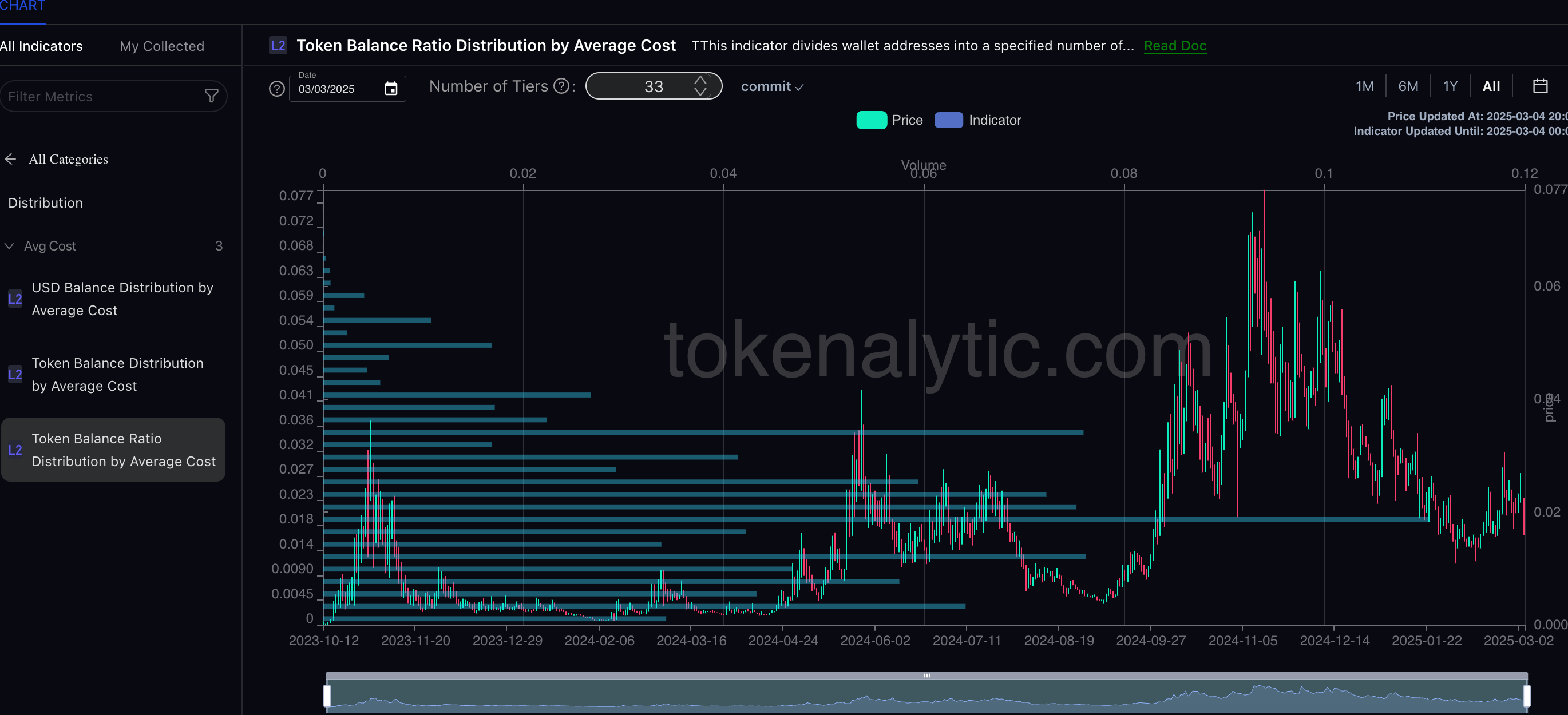
Task: Click the help icon next to Number of Tiers
Action: coord(561,86)
